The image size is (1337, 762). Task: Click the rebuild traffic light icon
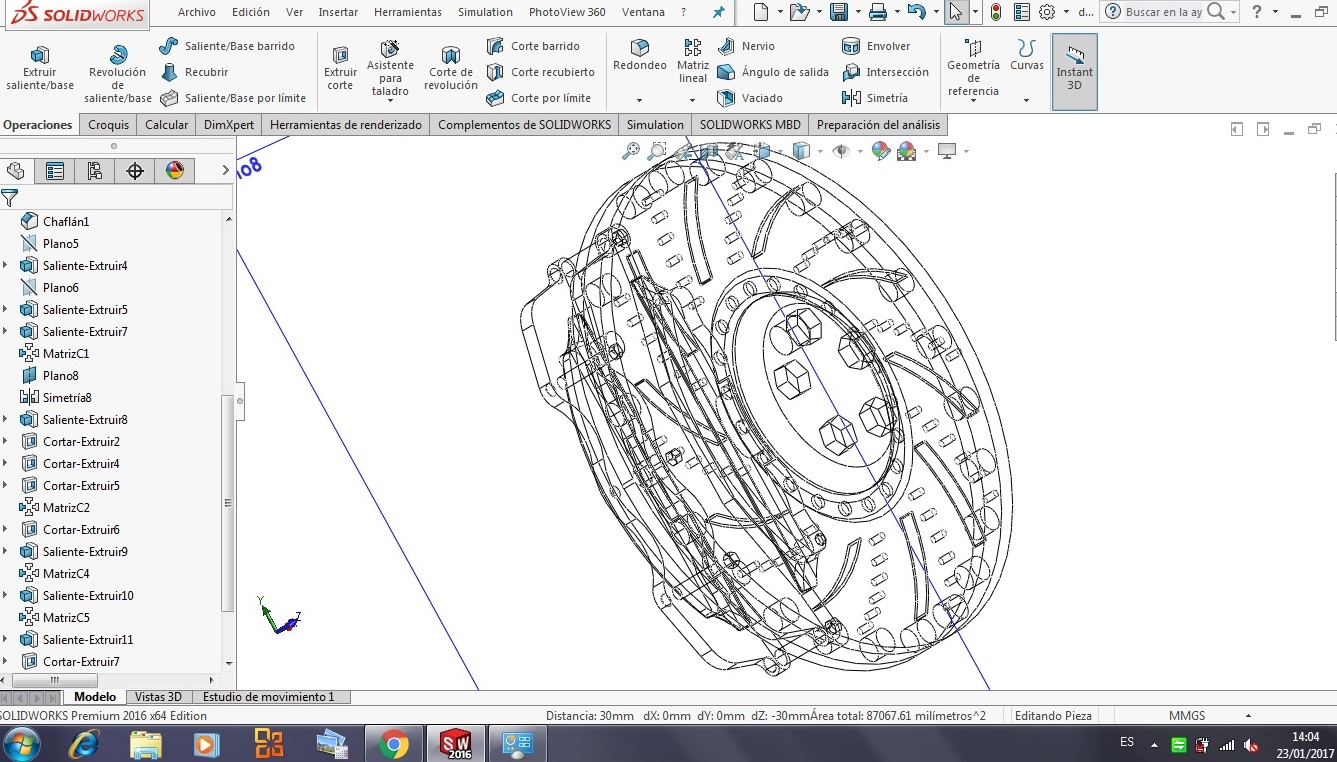(995, 12)
